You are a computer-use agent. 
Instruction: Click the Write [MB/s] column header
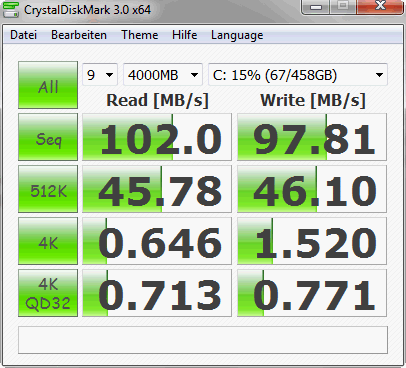coord(313,100)
